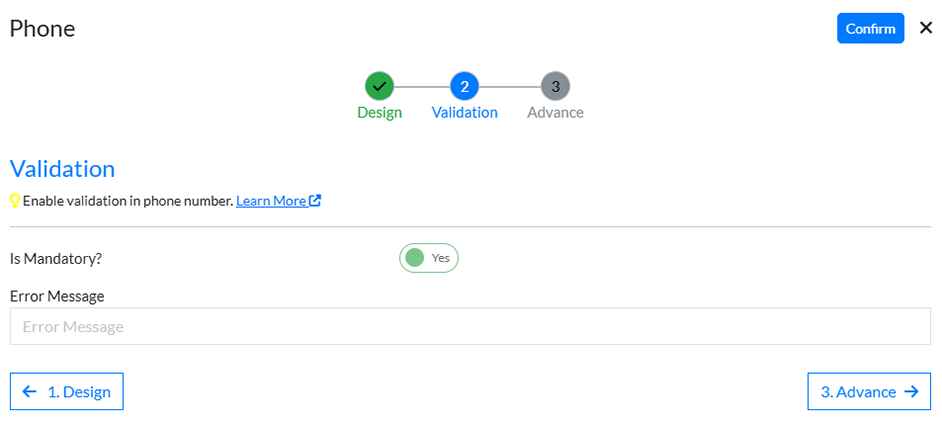
Task: Go back using the 1. Design button
Action: [67, 392]
